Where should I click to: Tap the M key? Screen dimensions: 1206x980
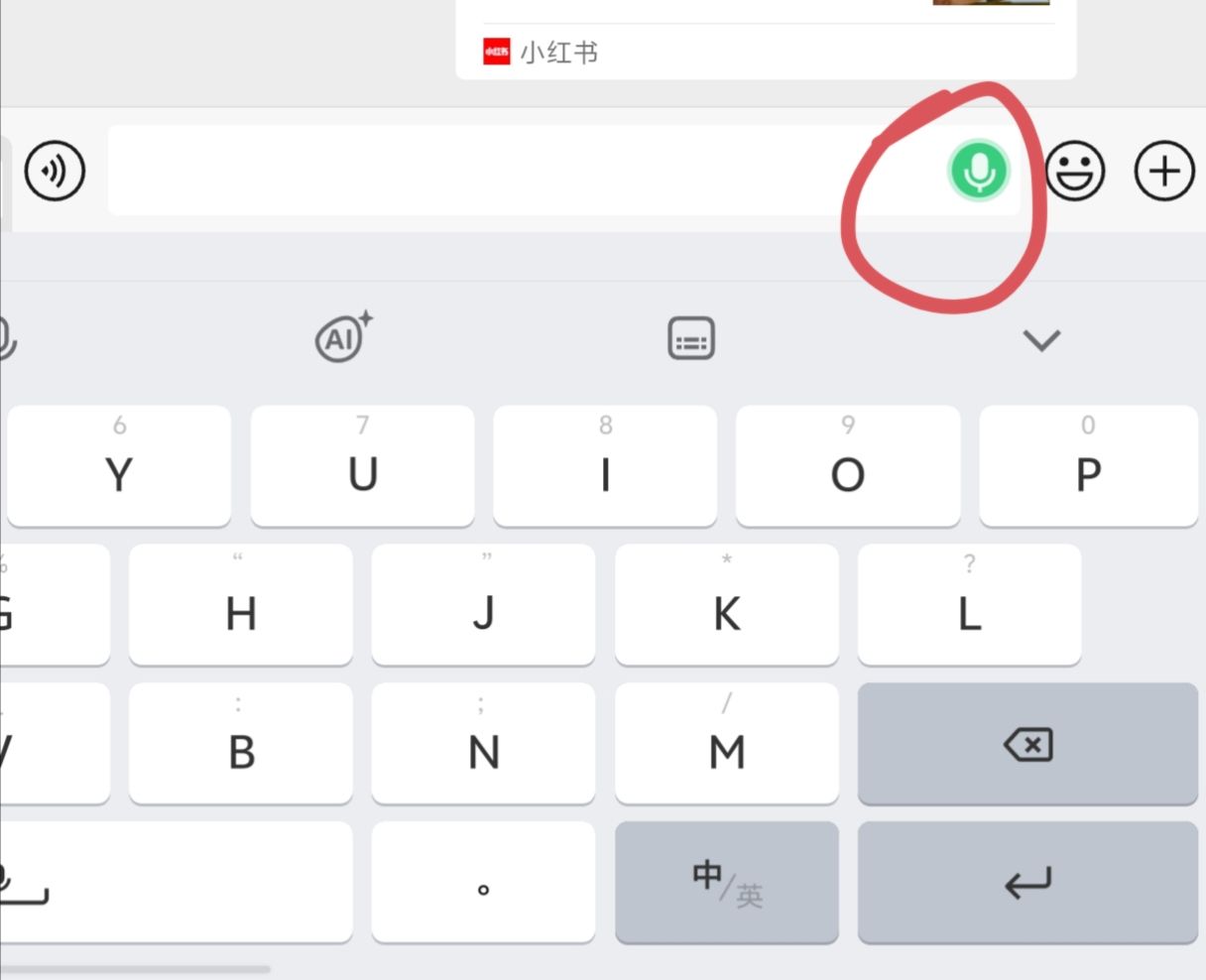pyautogui.click(x=727, y=744)
